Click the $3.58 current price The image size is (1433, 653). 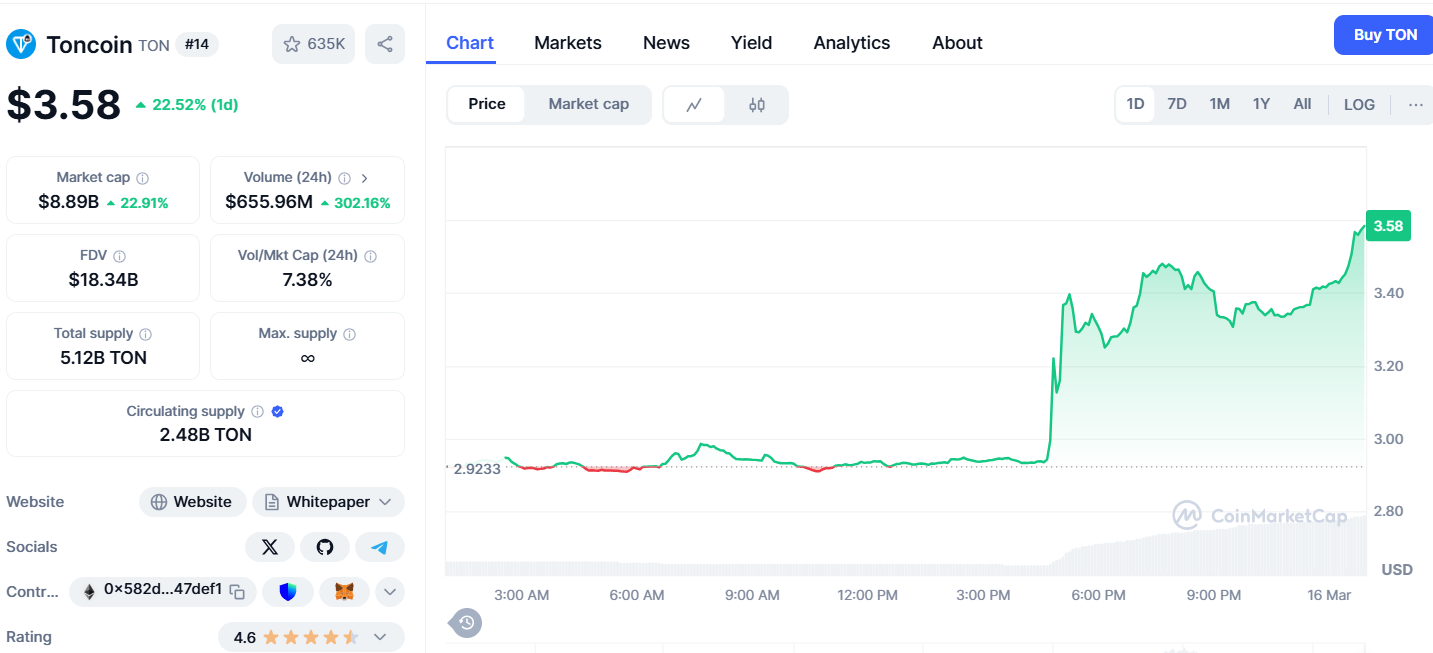[x=64, y=105]
